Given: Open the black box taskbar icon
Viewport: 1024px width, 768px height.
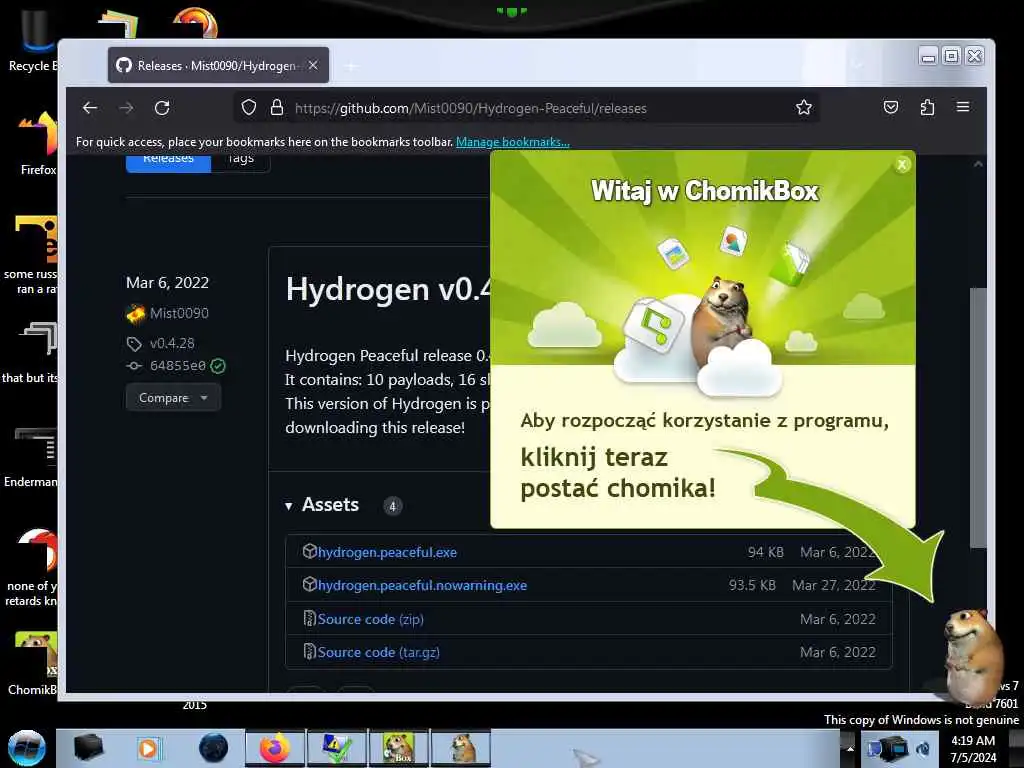Looking at the screenshot, I should pyautogui.click(x=89, y=748).
